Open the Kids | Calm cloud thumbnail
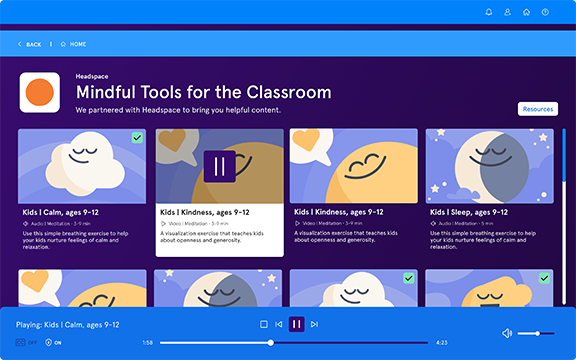The image size is (576, 360). pyautogui.click(x=82, y=166)
